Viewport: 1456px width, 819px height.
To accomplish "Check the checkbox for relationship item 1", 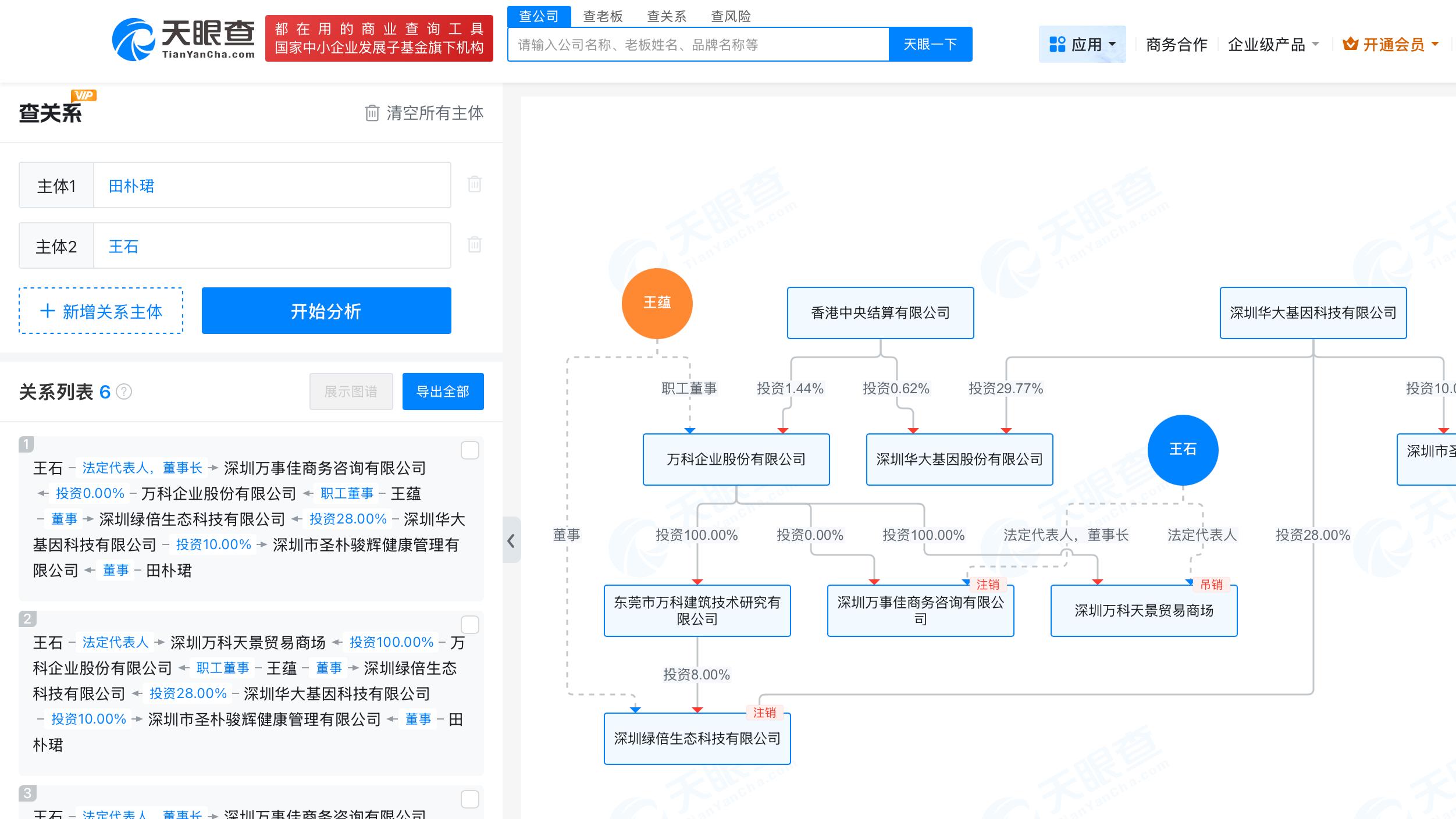I will [x=469, y=451].
